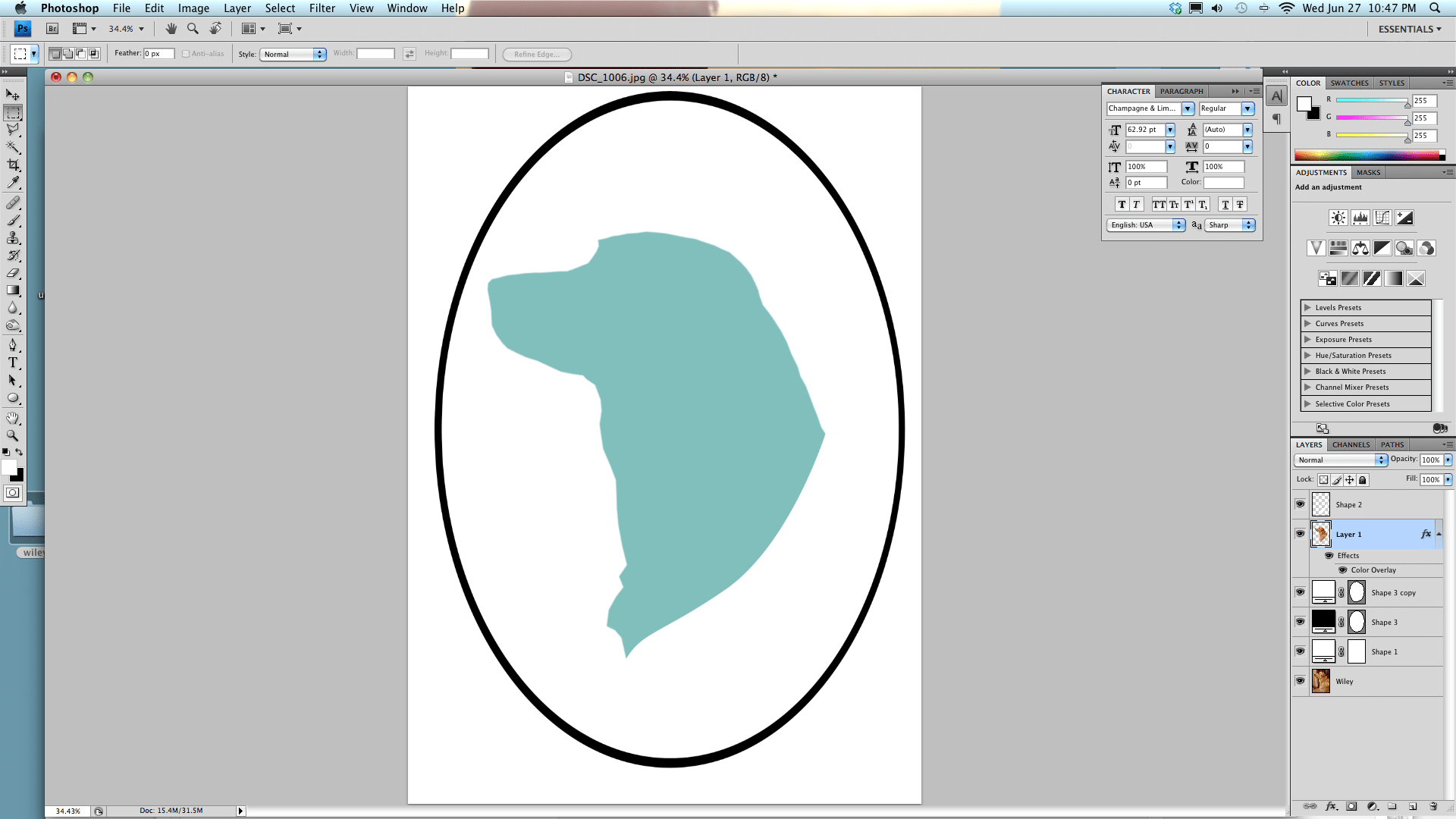This screenshot has width=1456, height=819.
Task: Hide Layer 1 visibility eye
Action: tap(1300, 534)
